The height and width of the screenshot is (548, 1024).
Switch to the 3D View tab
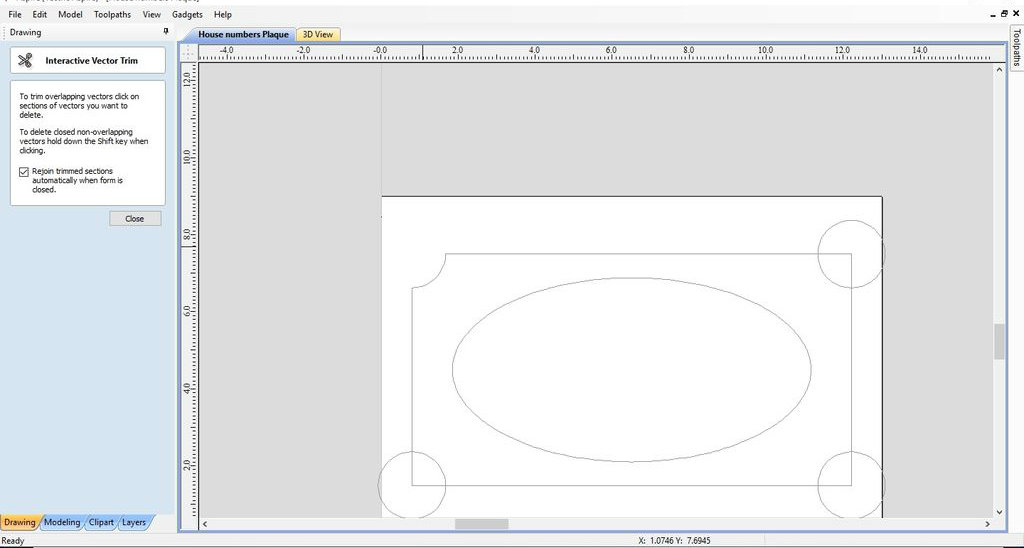pos(318,35)
